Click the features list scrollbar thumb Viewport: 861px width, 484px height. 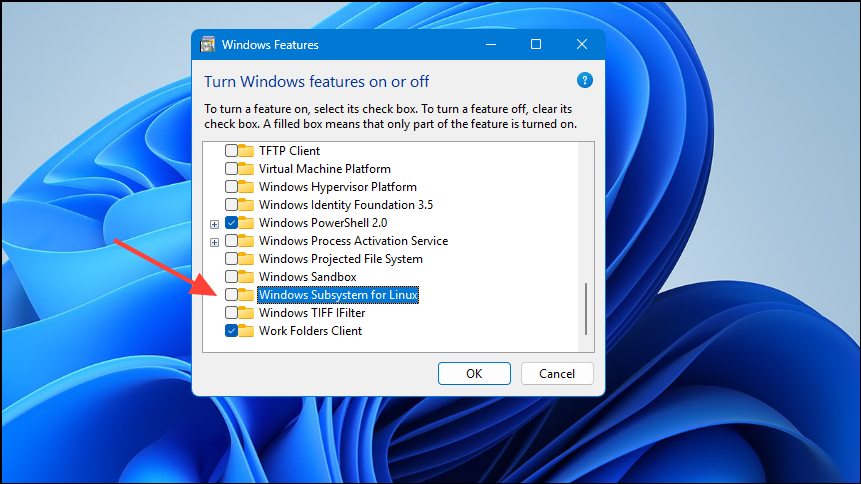coord(586,309)
